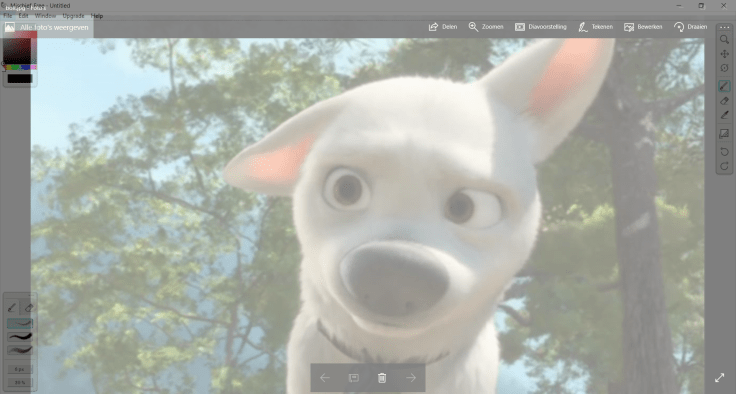Viewport: 736px width, 394px height.
Task: Click the redo arrow in right toolbar
Action: coord(724,166)
